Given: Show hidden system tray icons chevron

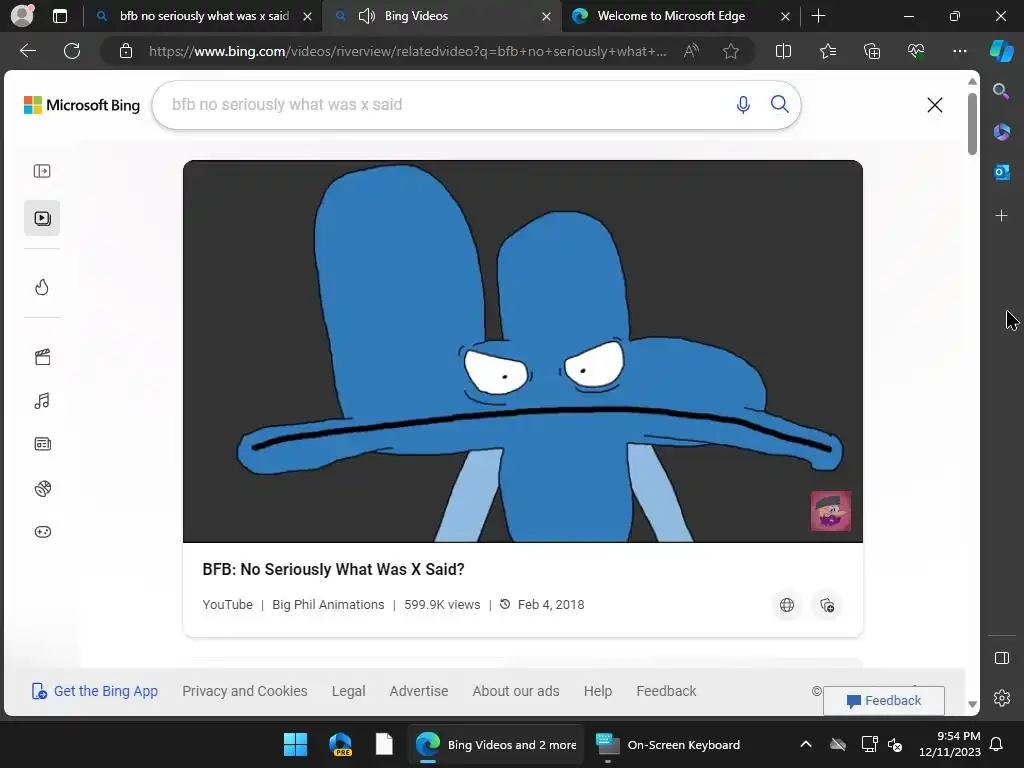Looking at the screenshot, I should [806, 744].
